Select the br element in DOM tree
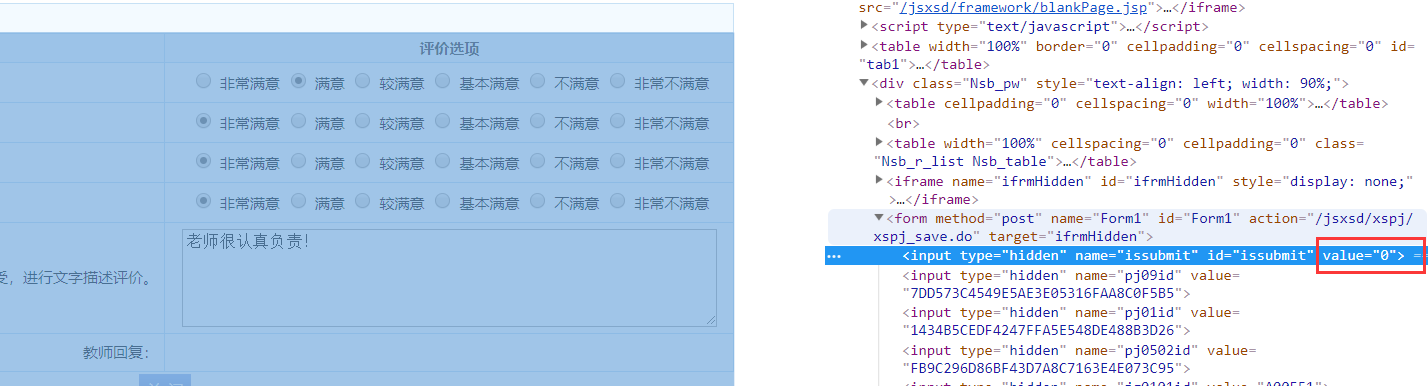 pyautogui.click(x=903, y=123)
